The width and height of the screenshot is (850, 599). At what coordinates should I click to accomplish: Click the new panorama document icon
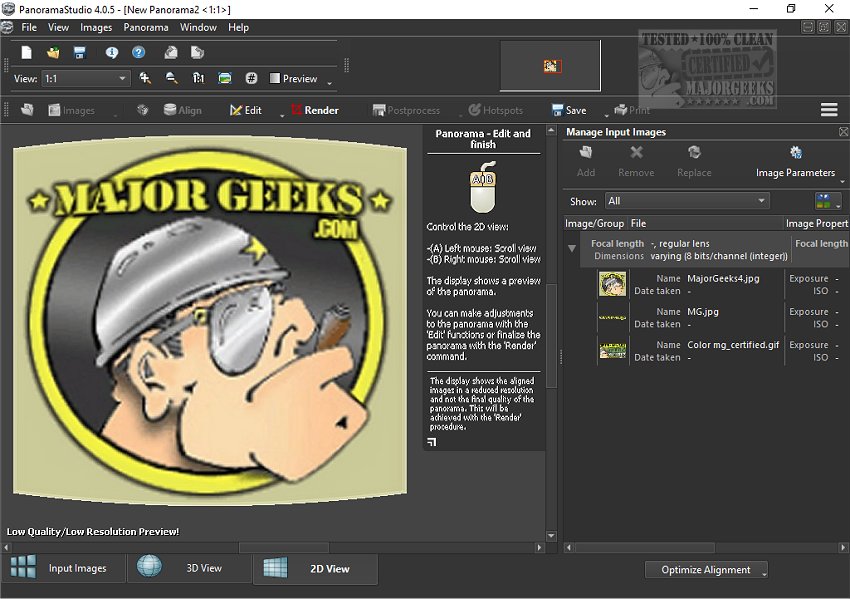pos(27,53)
